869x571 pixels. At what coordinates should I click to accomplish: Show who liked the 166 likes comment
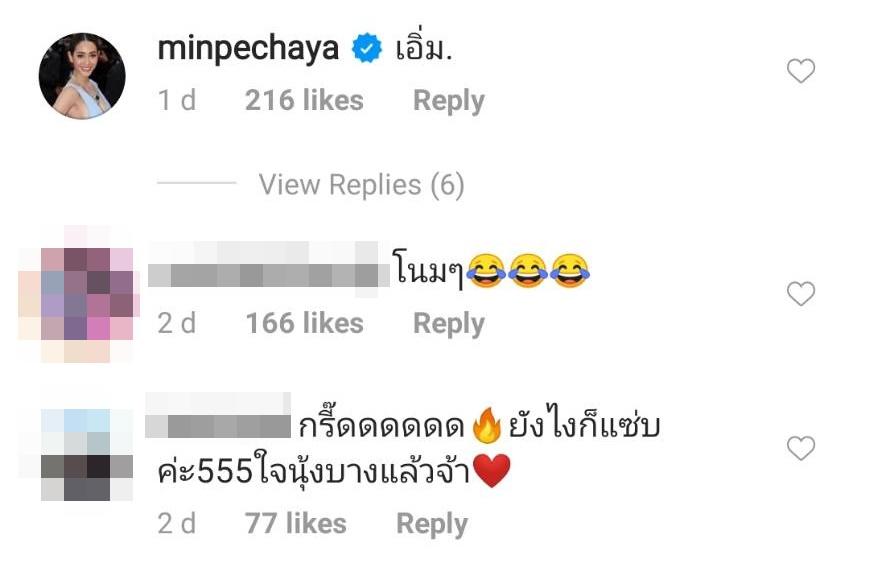point(304,324)
